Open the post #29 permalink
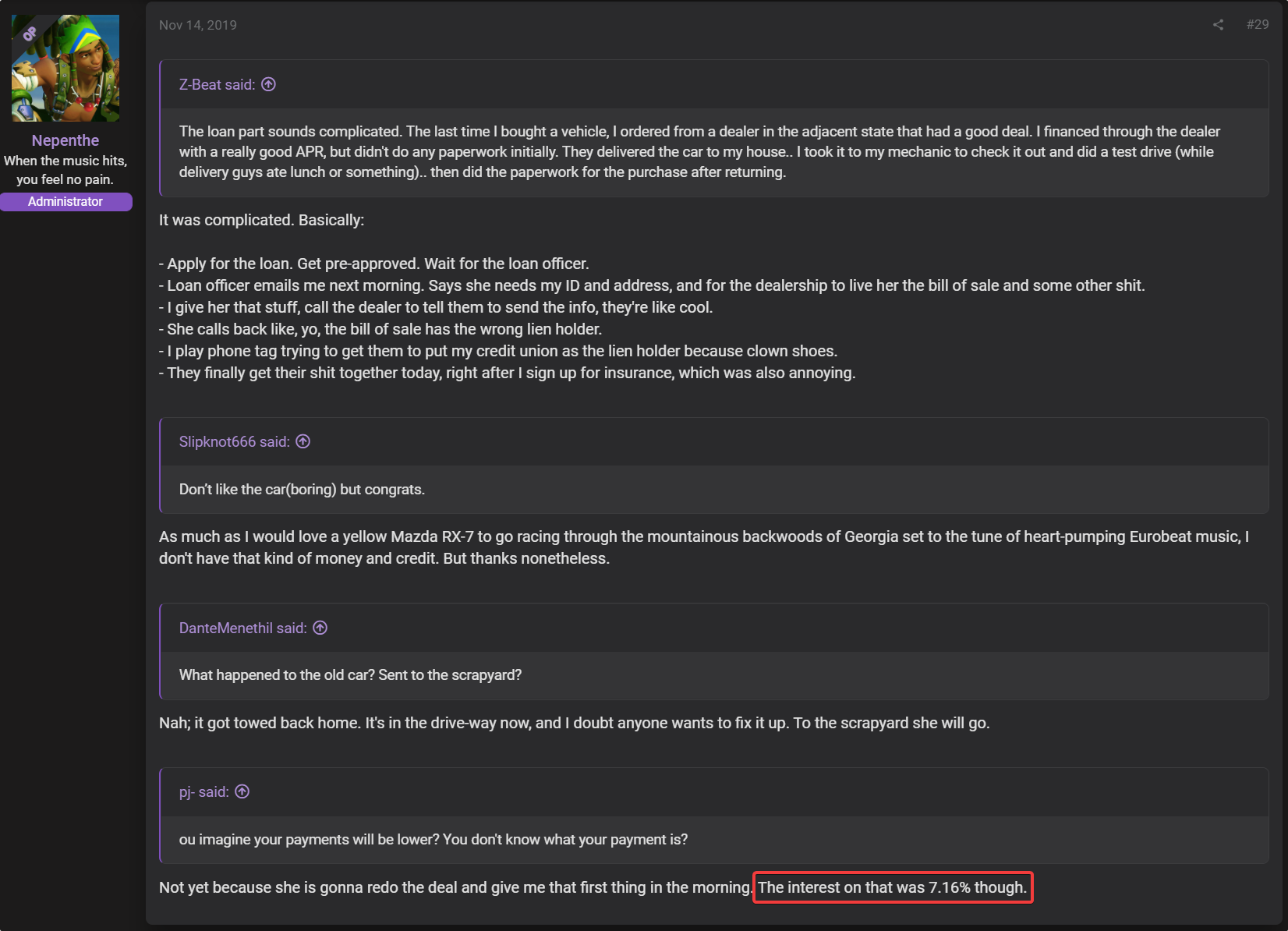Image resolution: width=1288 pixels, height=931 pixels. [x=1257, y=24]
